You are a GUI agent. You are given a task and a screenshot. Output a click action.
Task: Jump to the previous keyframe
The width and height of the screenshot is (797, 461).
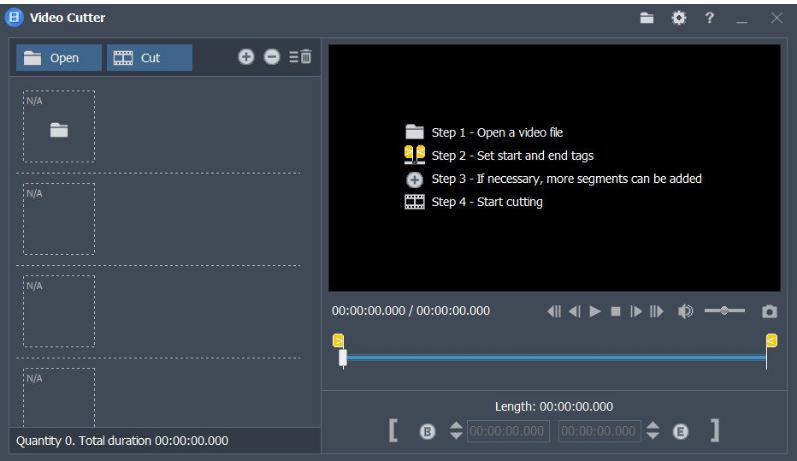click(x=554, y=311)
